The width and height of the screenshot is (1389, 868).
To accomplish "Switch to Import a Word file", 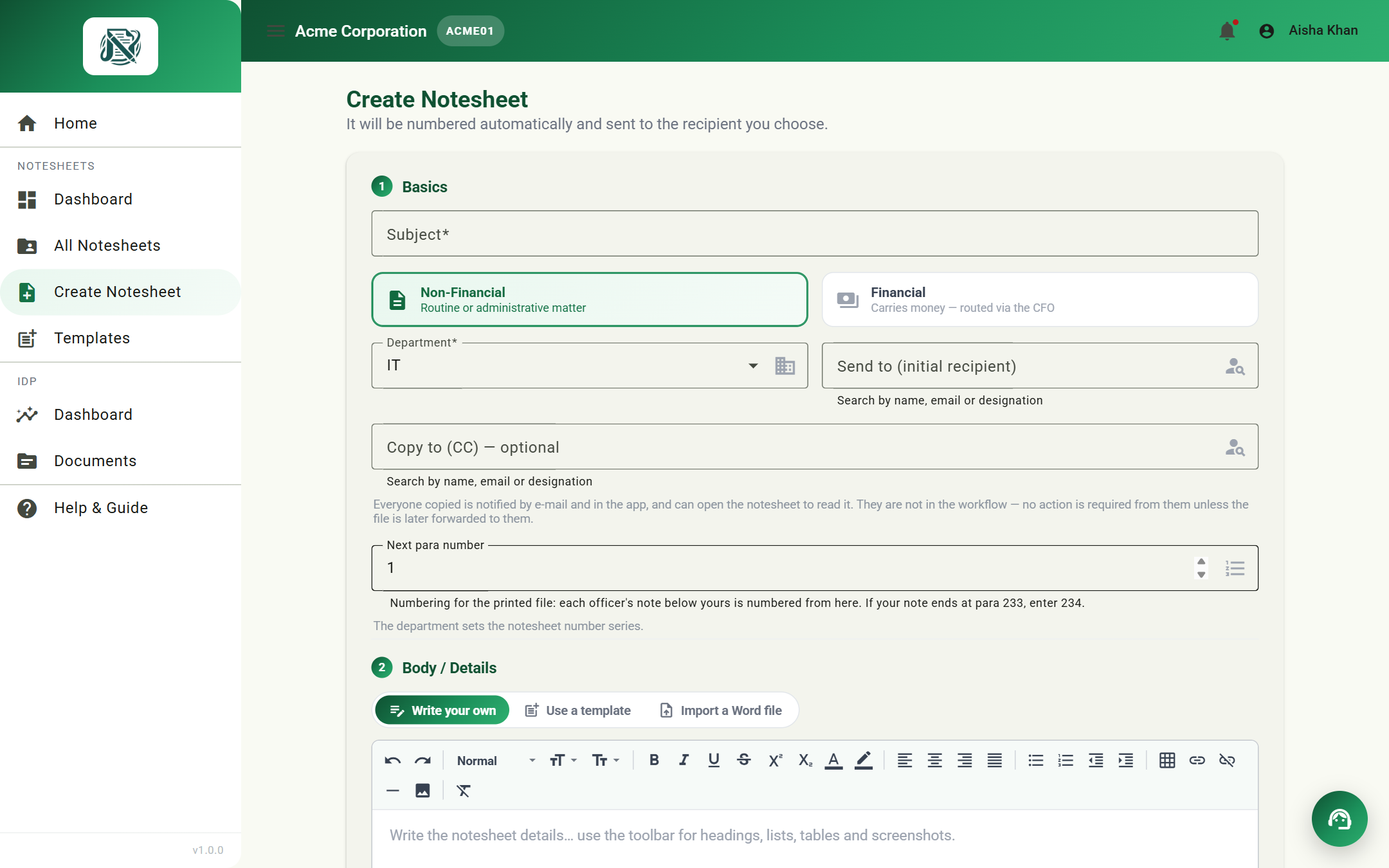I will [x=720, y=710].
